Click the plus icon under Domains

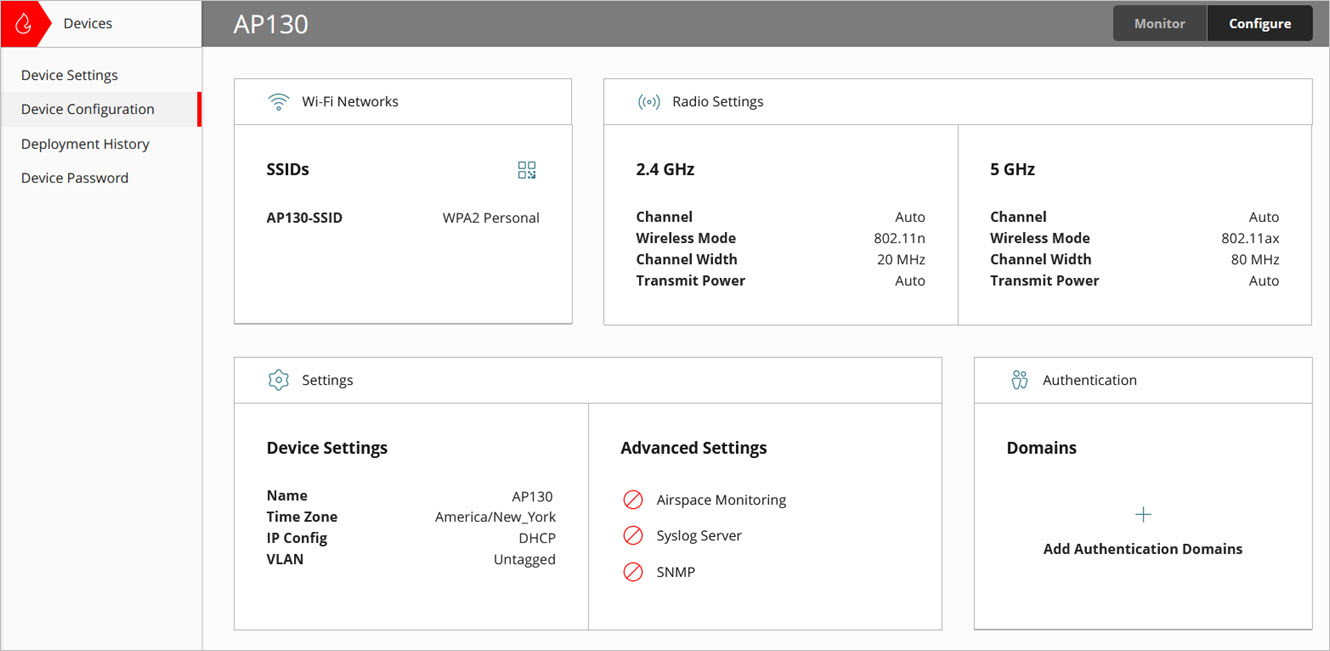tap(1143, 514)
